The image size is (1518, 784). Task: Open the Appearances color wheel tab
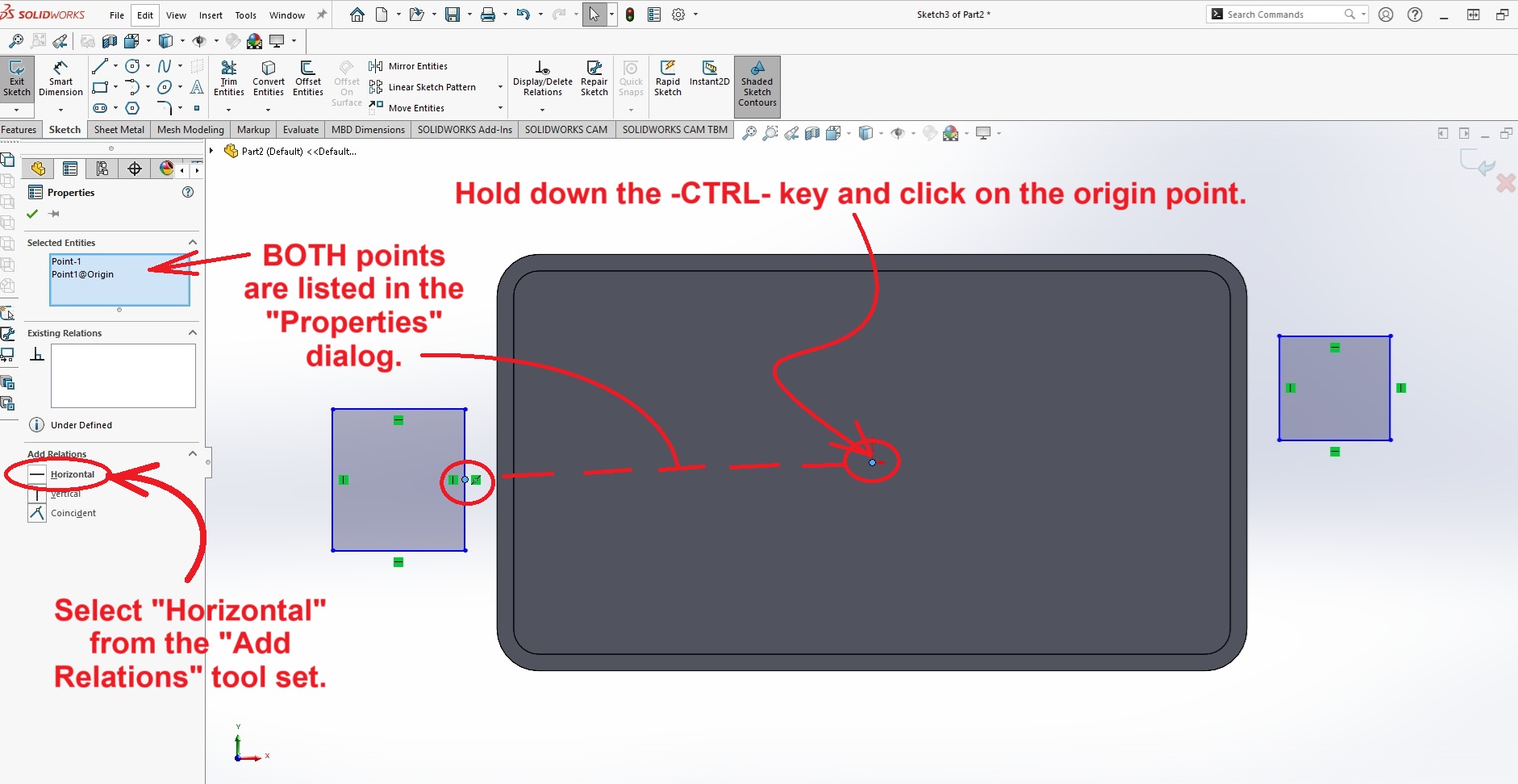[166, 169]
